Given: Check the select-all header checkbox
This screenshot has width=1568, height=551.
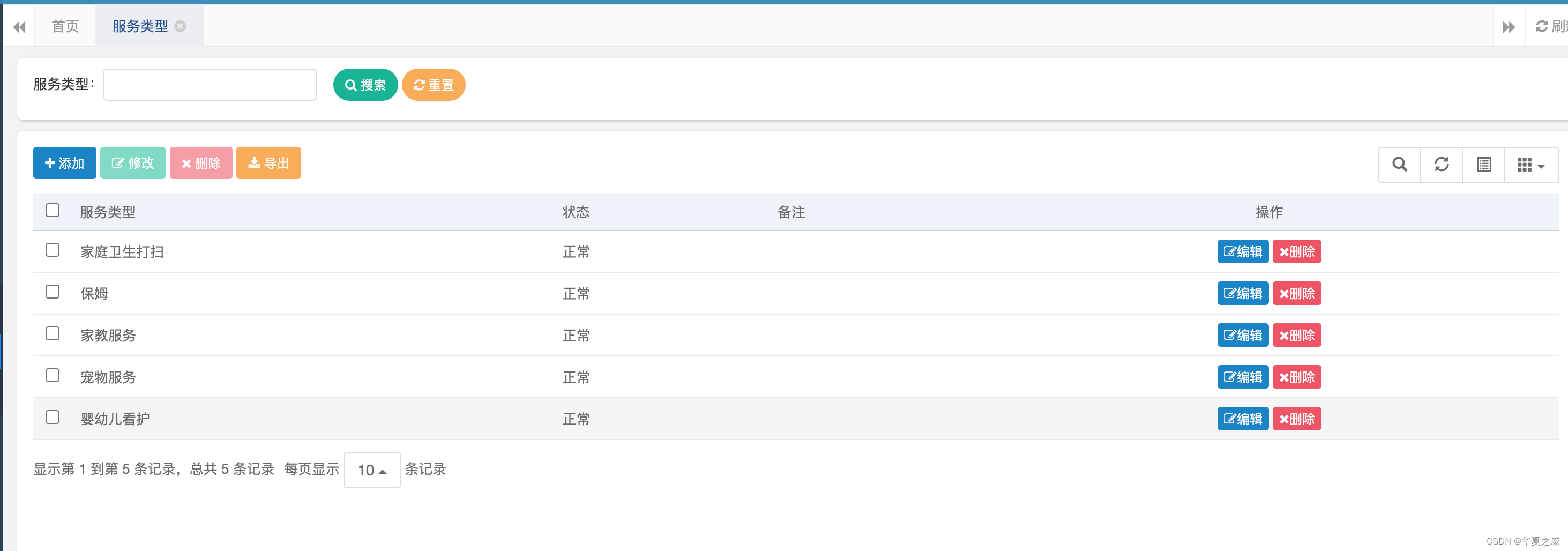Looking at the screenshot, I should click(53, 211).
